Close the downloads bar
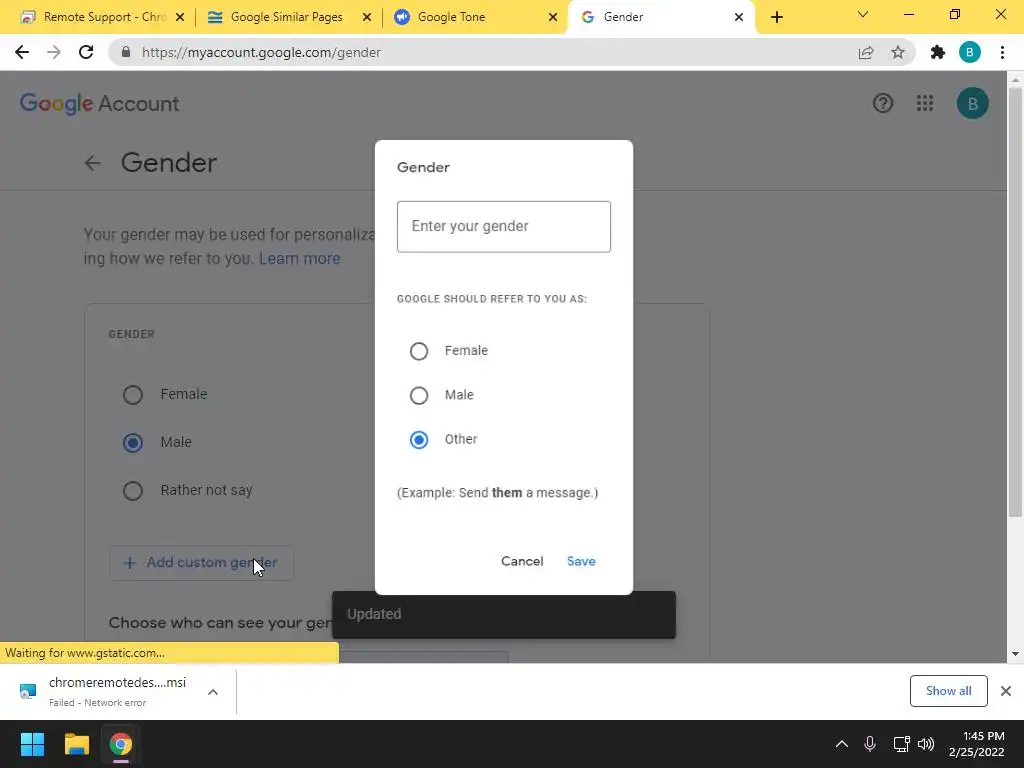 pos(1006,691)
